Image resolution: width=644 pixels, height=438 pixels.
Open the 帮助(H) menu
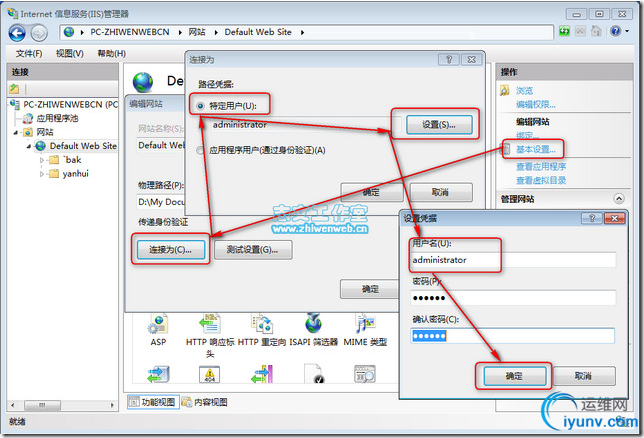(x=112, y=53)
